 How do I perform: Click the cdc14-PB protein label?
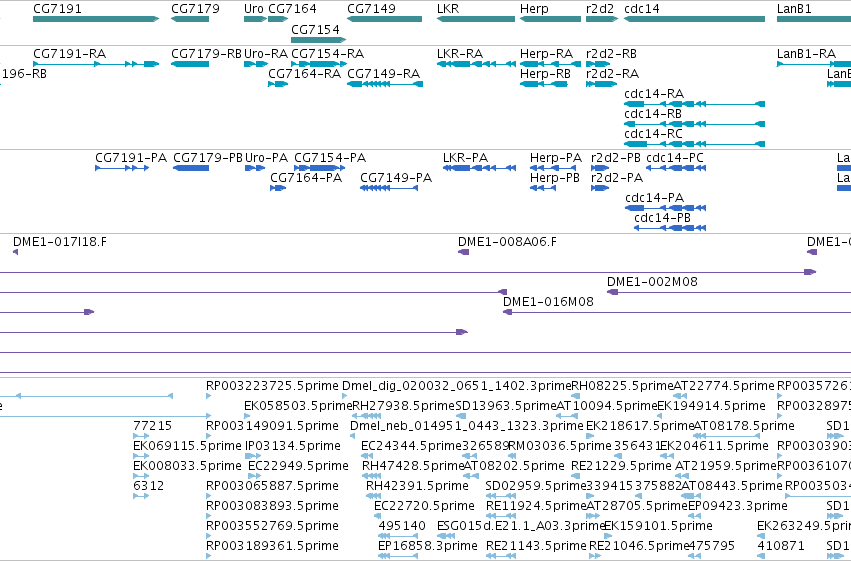pos(663,218)
